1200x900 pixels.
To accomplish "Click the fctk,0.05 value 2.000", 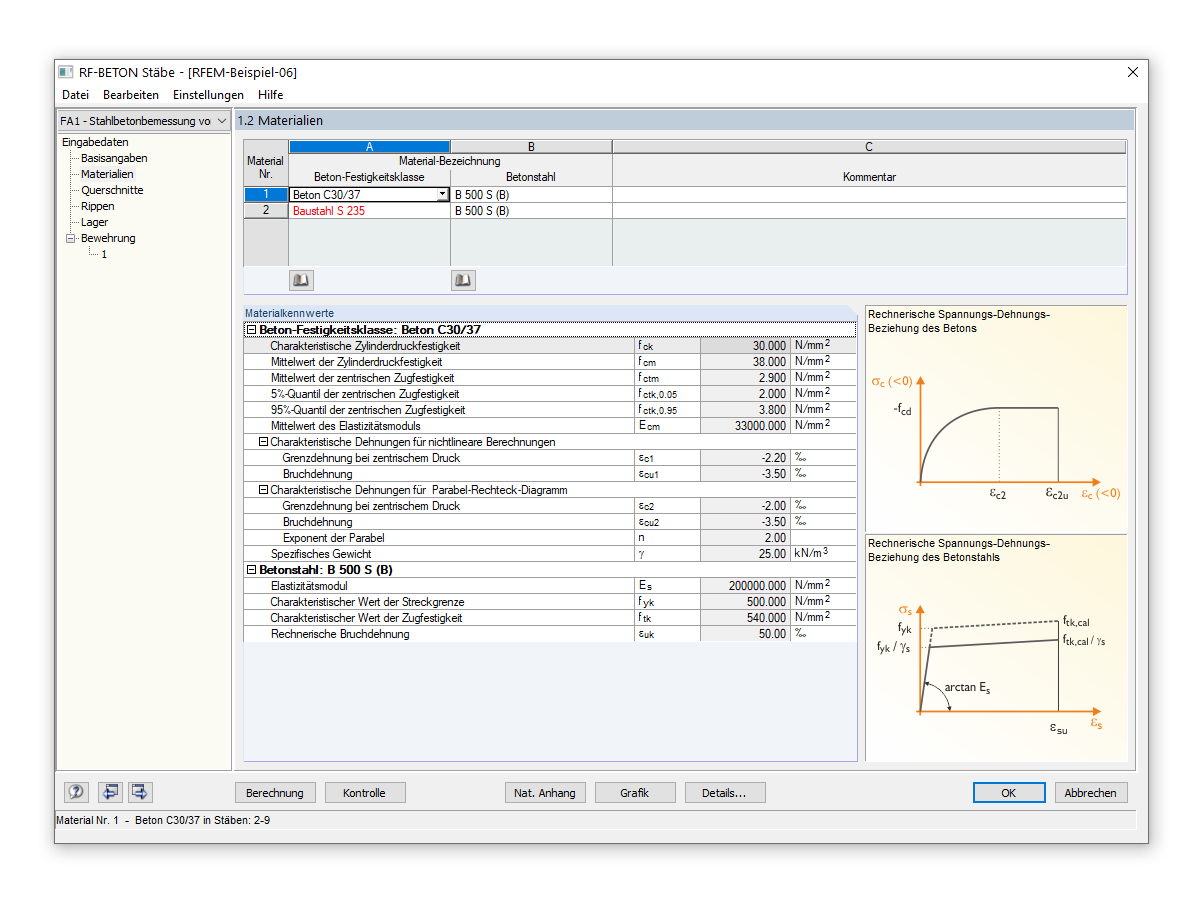I will (x=745, y=393).
